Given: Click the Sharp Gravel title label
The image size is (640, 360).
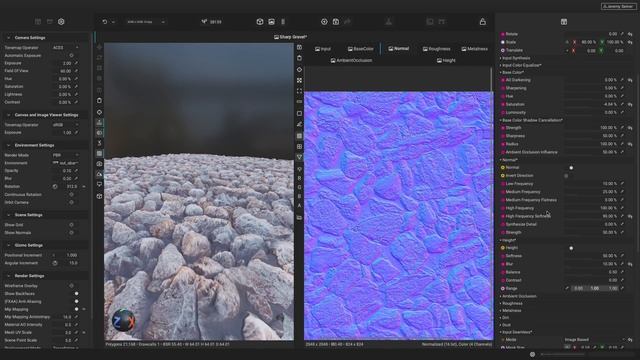Looking at the screenshot, I should point(290,37).
